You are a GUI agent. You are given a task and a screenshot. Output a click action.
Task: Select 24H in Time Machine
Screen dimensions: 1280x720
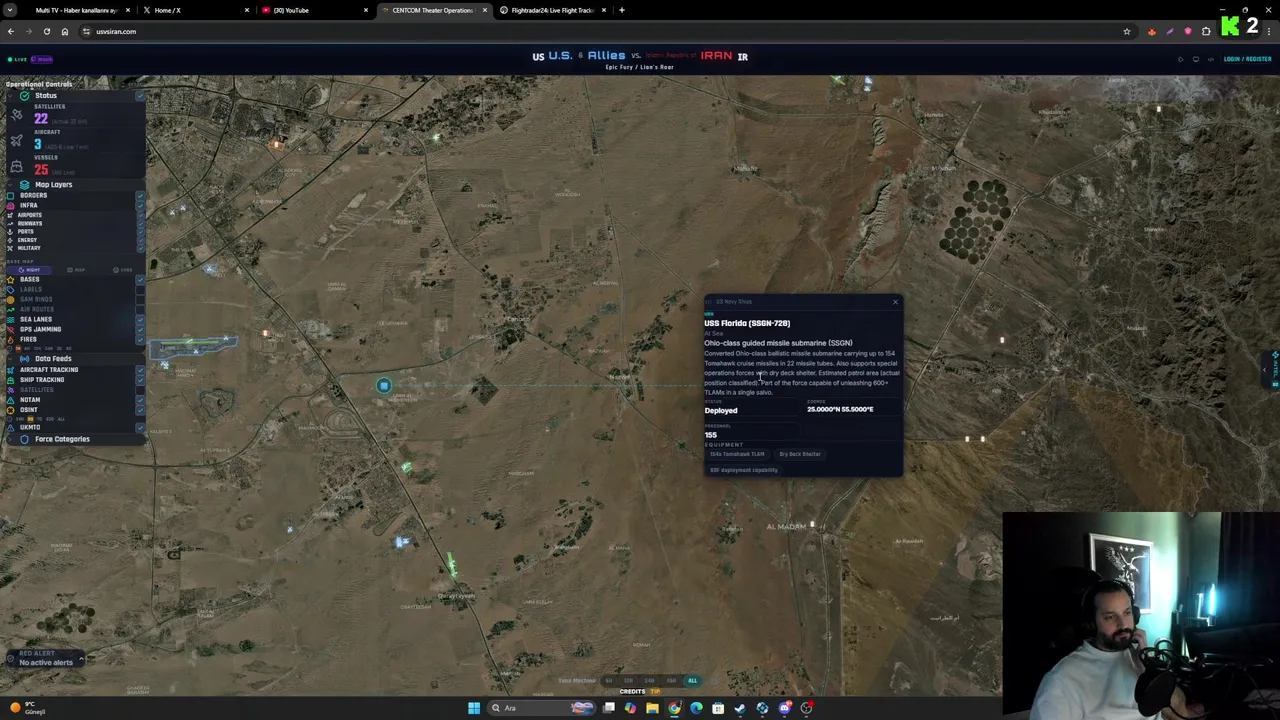(x=649, y=681)
